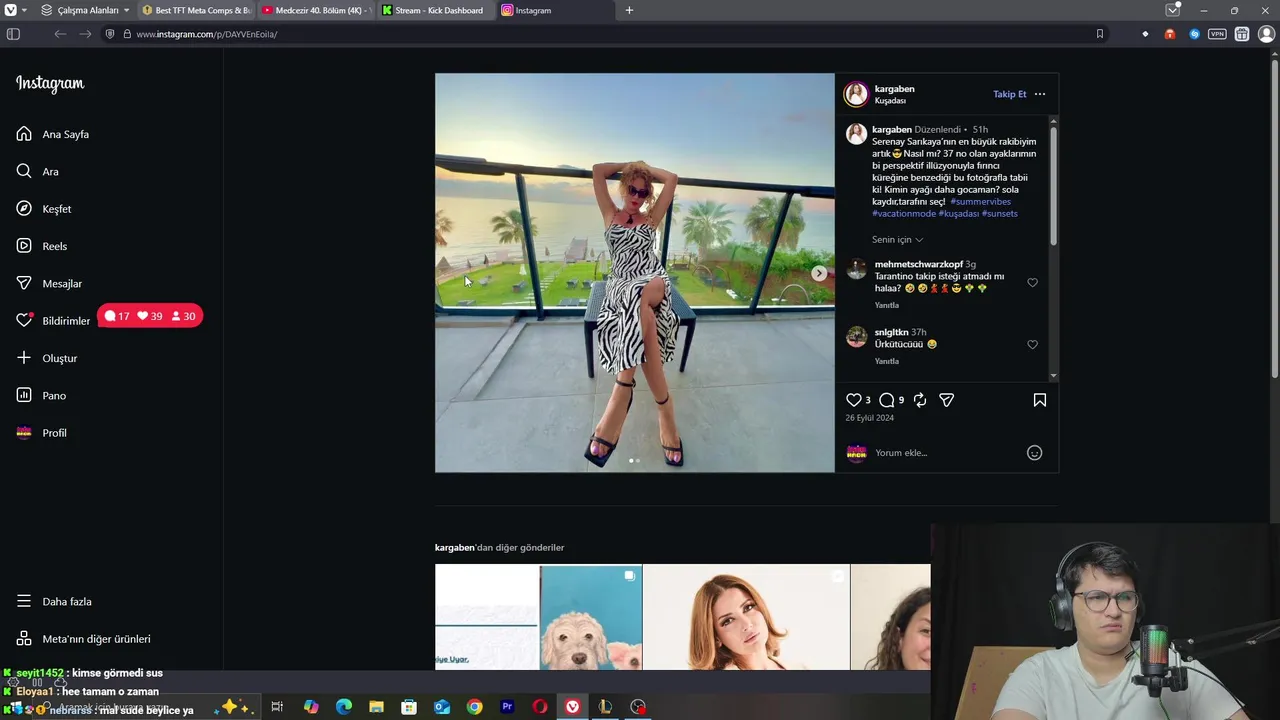Open Profil in sidebar

tap(42, 433)
